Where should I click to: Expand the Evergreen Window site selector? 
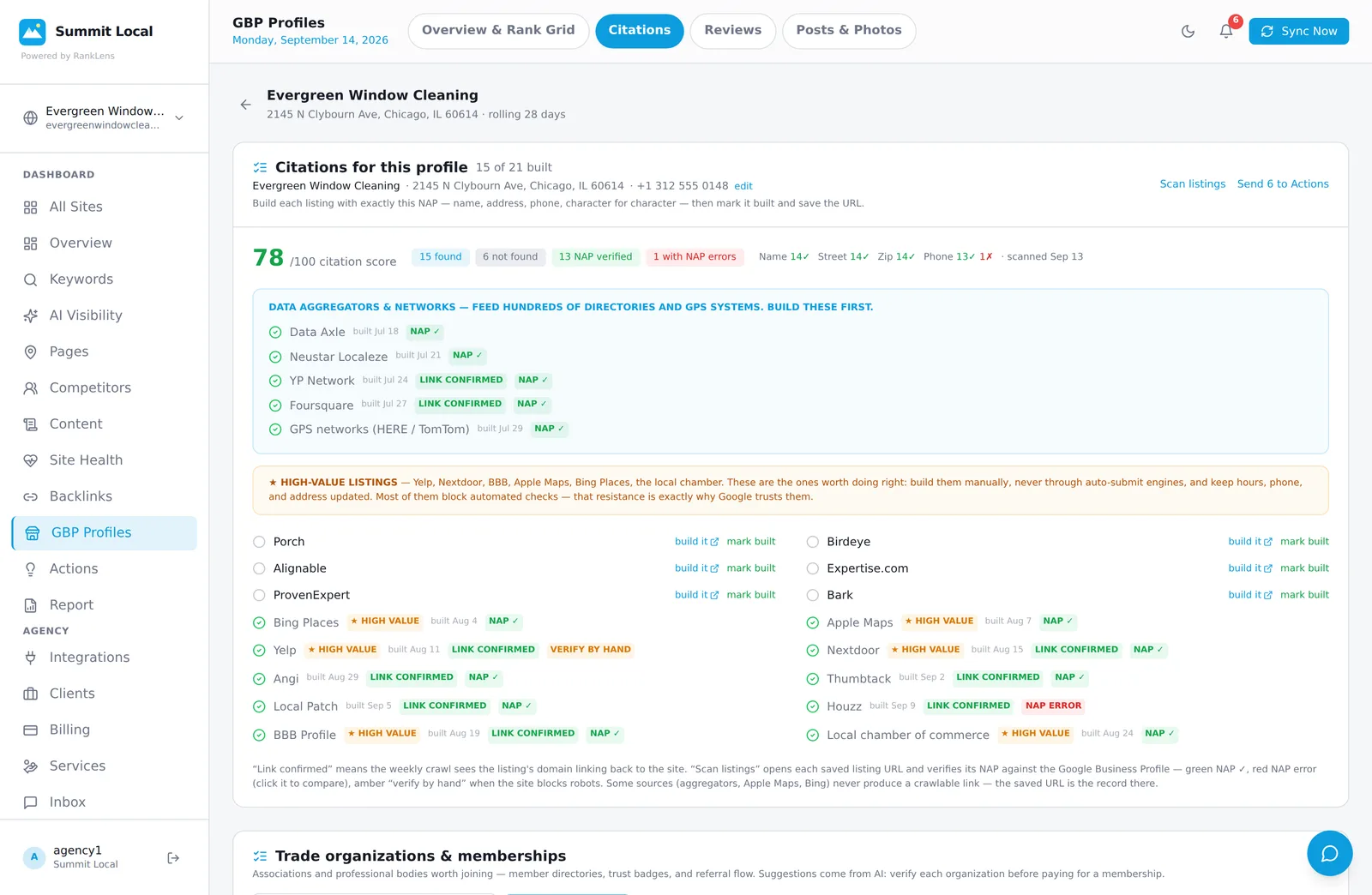coord(105,118)
